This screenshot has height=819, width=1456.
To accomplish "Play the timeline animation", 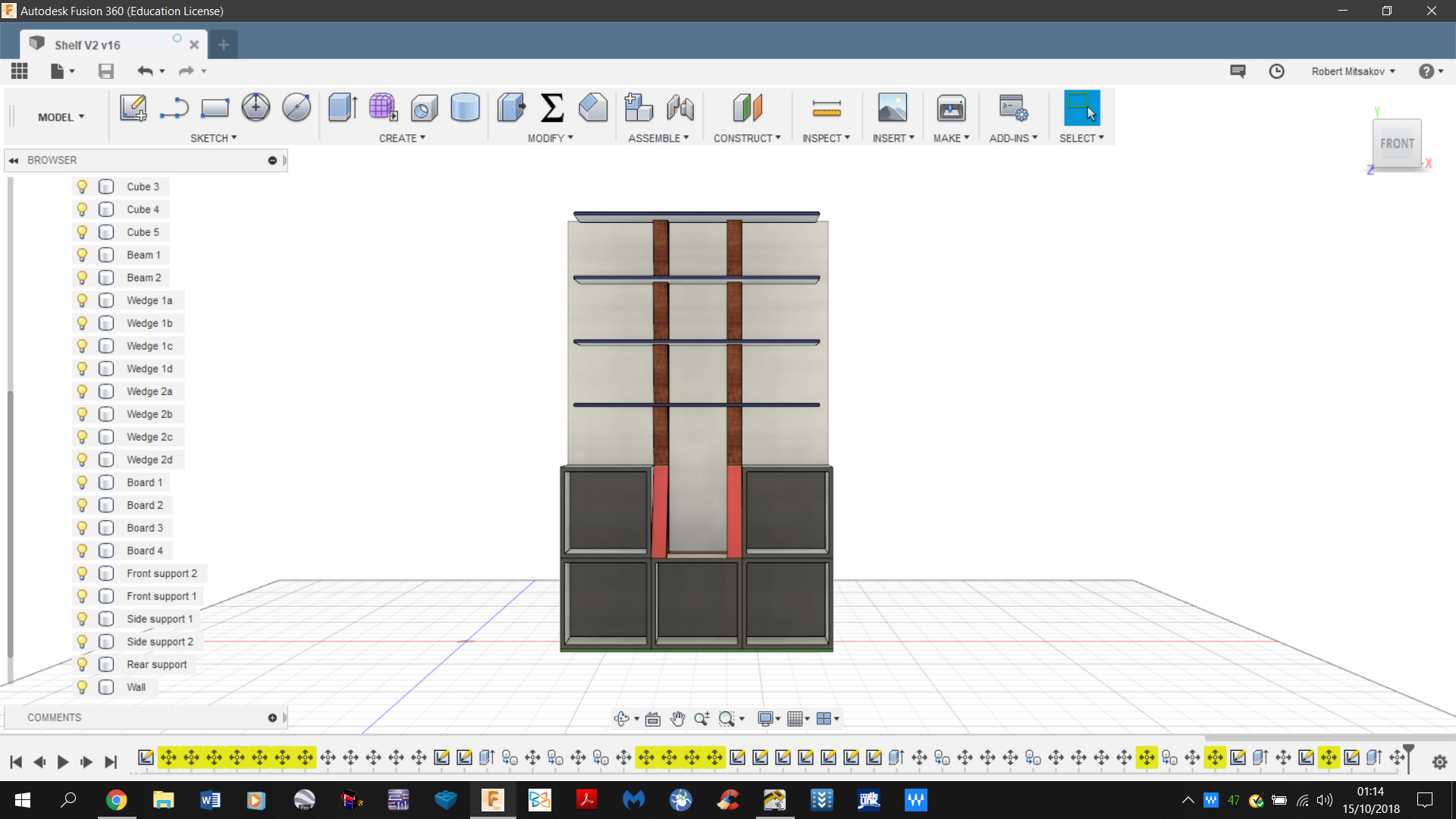I will point(63,762).
